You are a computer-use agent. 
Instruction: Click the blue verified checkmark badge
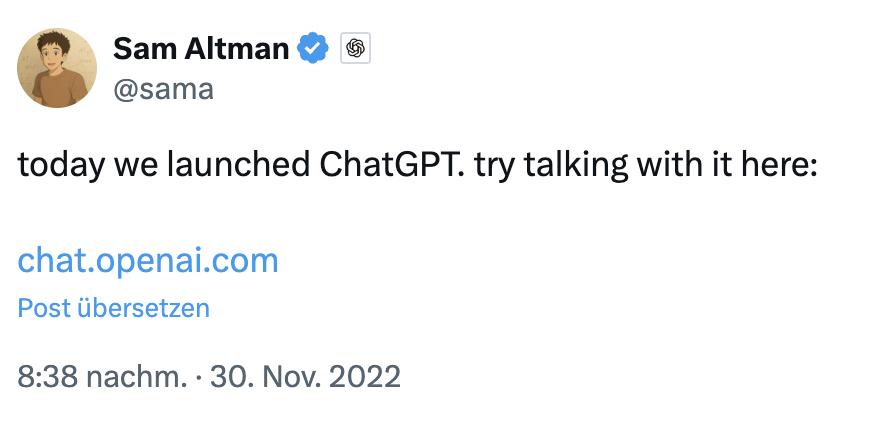tap(314, 47)
